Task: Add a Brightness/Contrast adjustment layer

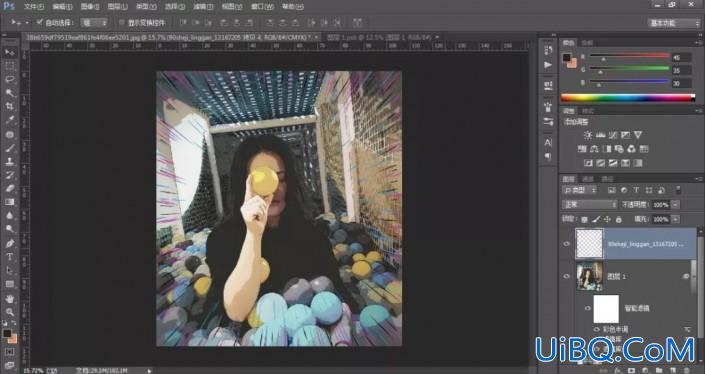Action: [x=588, y=135]
